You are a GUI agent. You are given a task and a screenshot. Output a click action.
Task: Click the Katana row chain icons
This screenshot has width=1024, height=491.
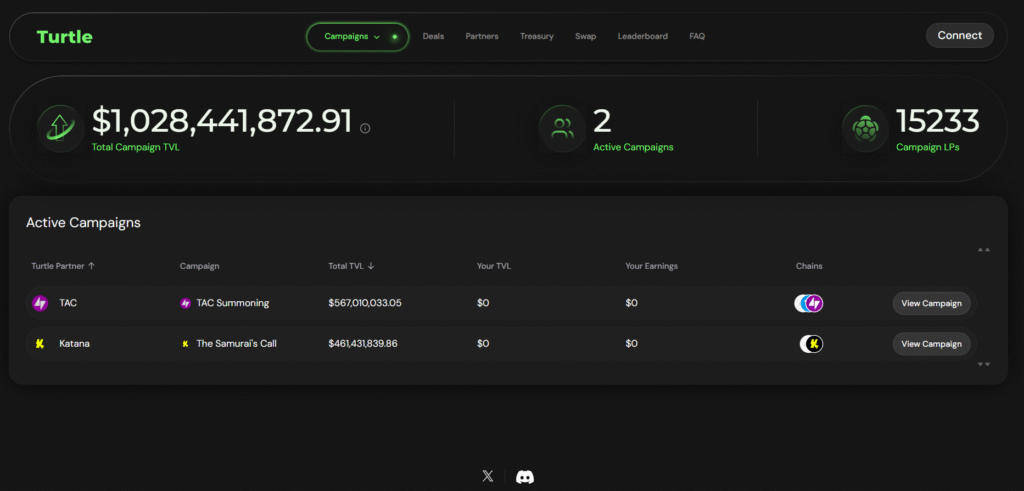tap(811, 343)
